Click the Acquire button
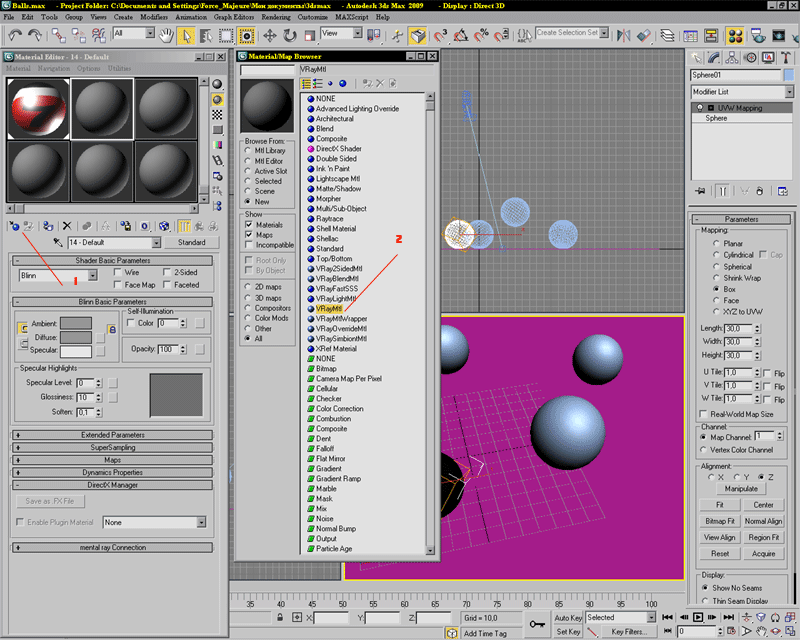The width and height of the screenshot is (800, 640). 763,554
